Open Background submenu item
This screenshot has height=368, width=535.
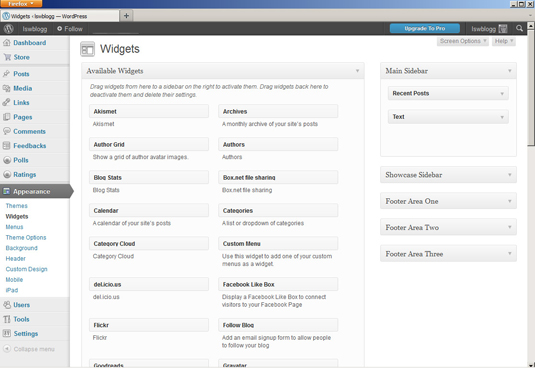tap(21, 248)
